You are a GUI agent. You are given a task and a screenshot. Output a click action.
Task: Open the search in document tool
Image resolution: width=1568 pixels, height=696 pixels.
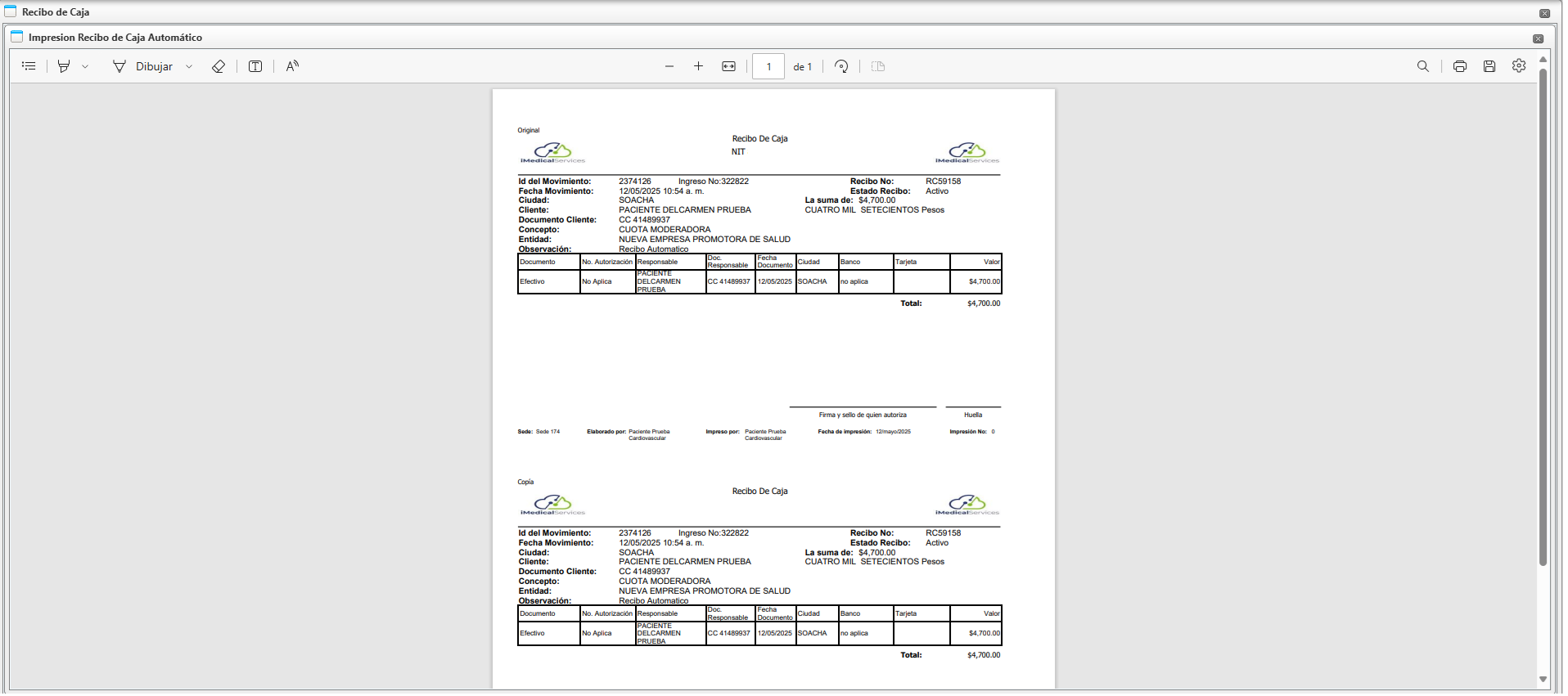(1423, 66)
